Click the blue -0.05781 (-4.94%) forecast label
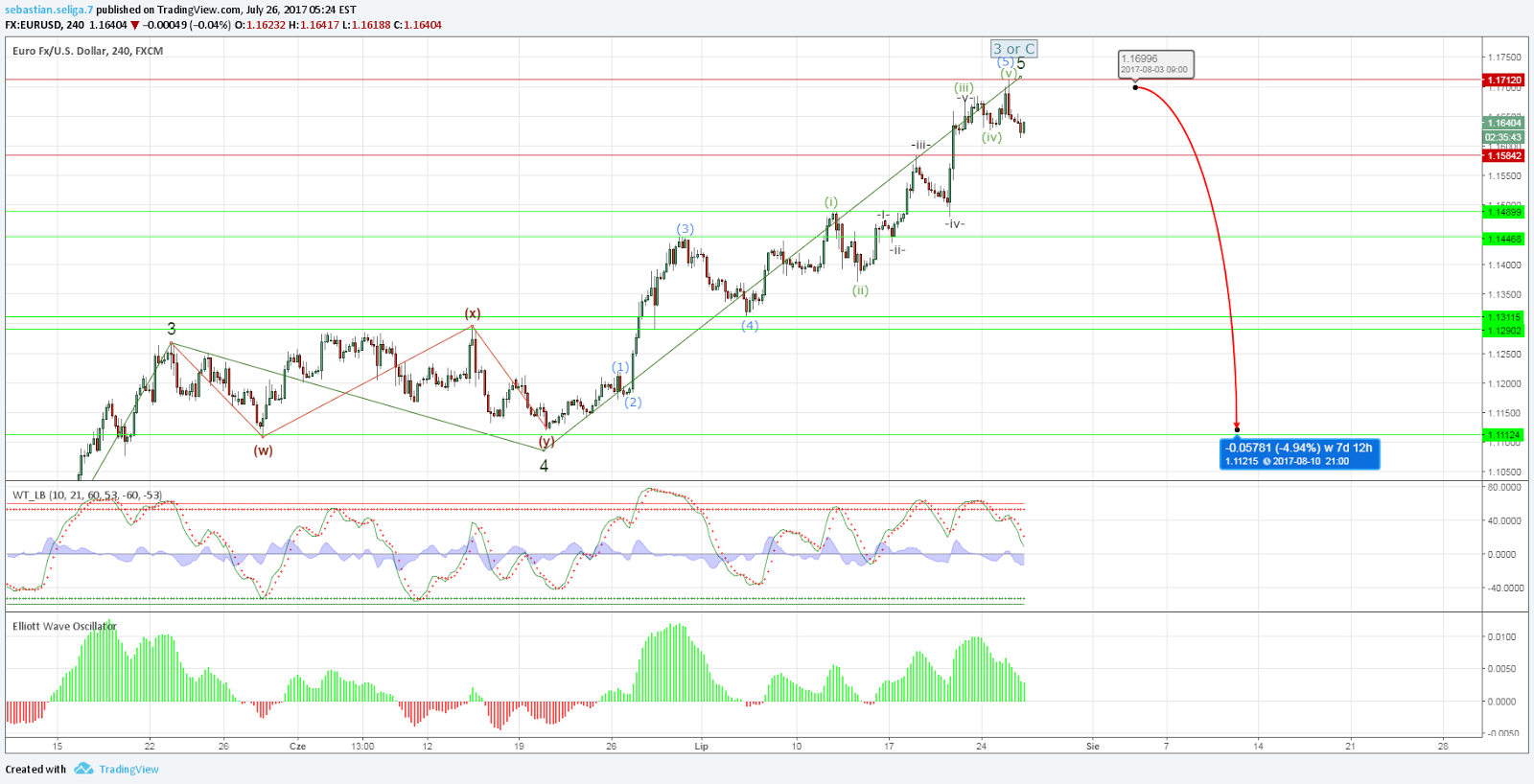The image size is (1534, 784). (1300, 453)
